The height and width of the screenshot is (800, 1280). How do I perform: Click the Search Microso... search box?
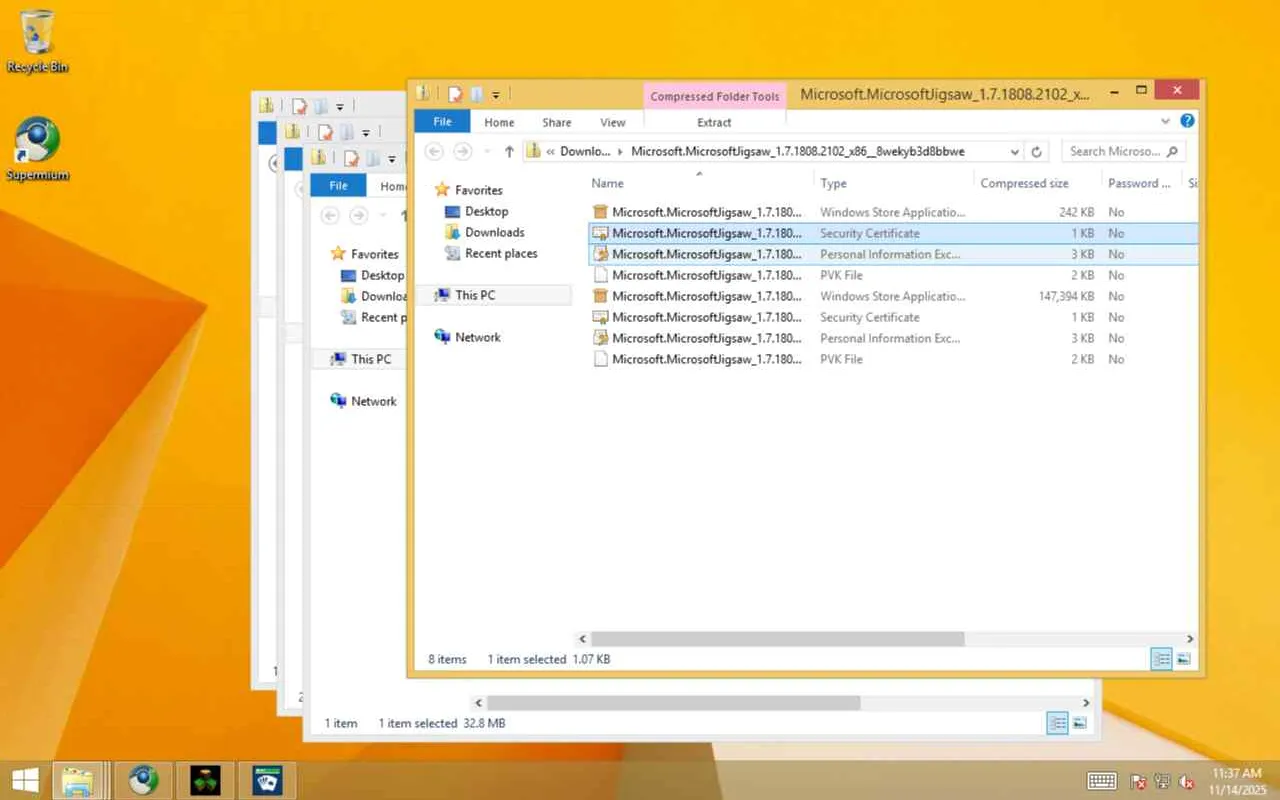[x=1124, y=152]
